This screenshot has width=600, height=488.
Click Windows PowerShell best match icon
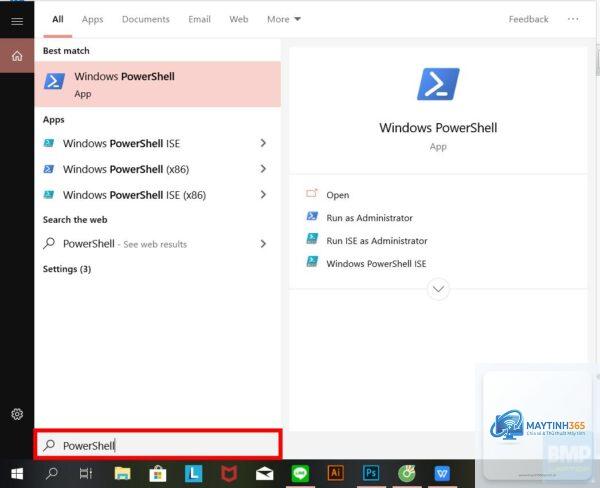pyautogui.click(x=54, y=81)
